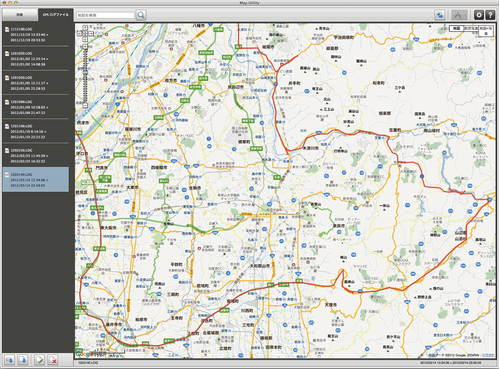
Task: Click the 宇治田原町 label on map
Action: [343, 38]
